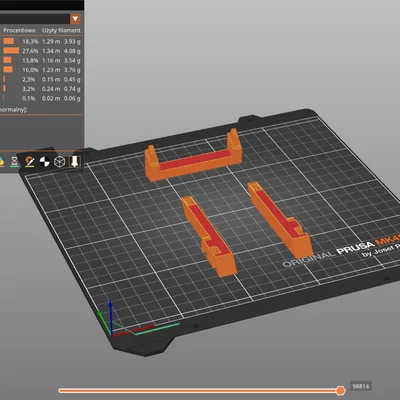
Task: Toggle center of gravity marker icon
Action: click(44, 162)
